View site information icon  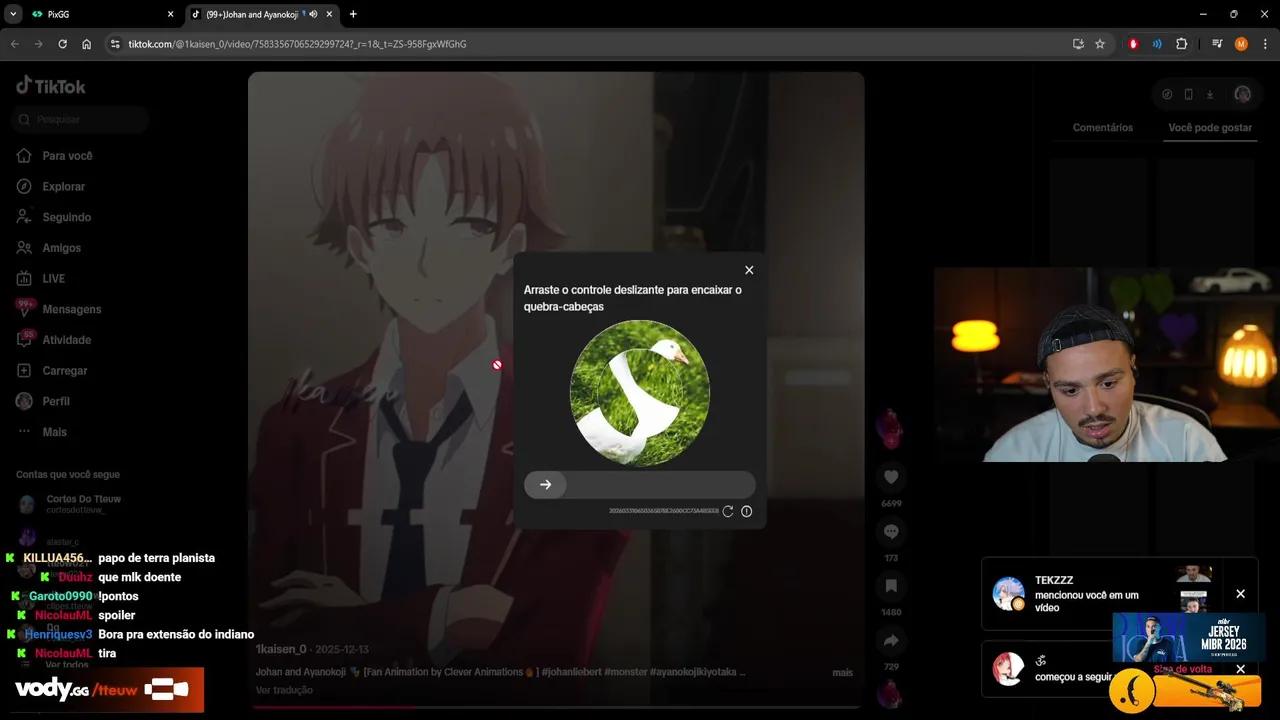pos(115,44)
